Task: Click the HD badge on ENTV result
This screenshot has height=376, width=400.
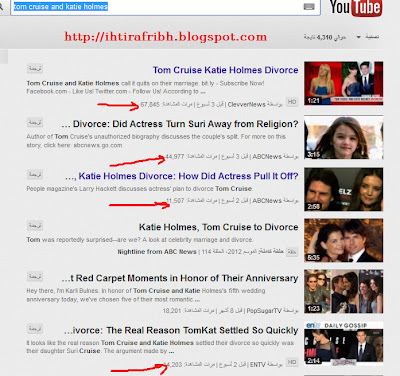Action: (292, 362)
